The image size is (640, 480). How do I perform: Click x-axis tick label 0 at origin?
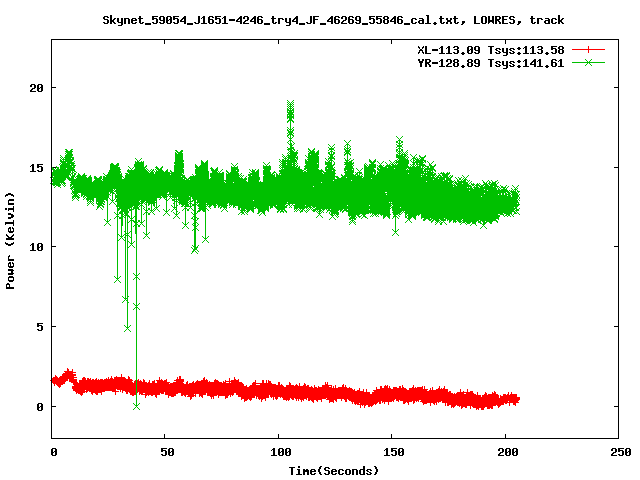pyautogui.click(x=54, y=452)
